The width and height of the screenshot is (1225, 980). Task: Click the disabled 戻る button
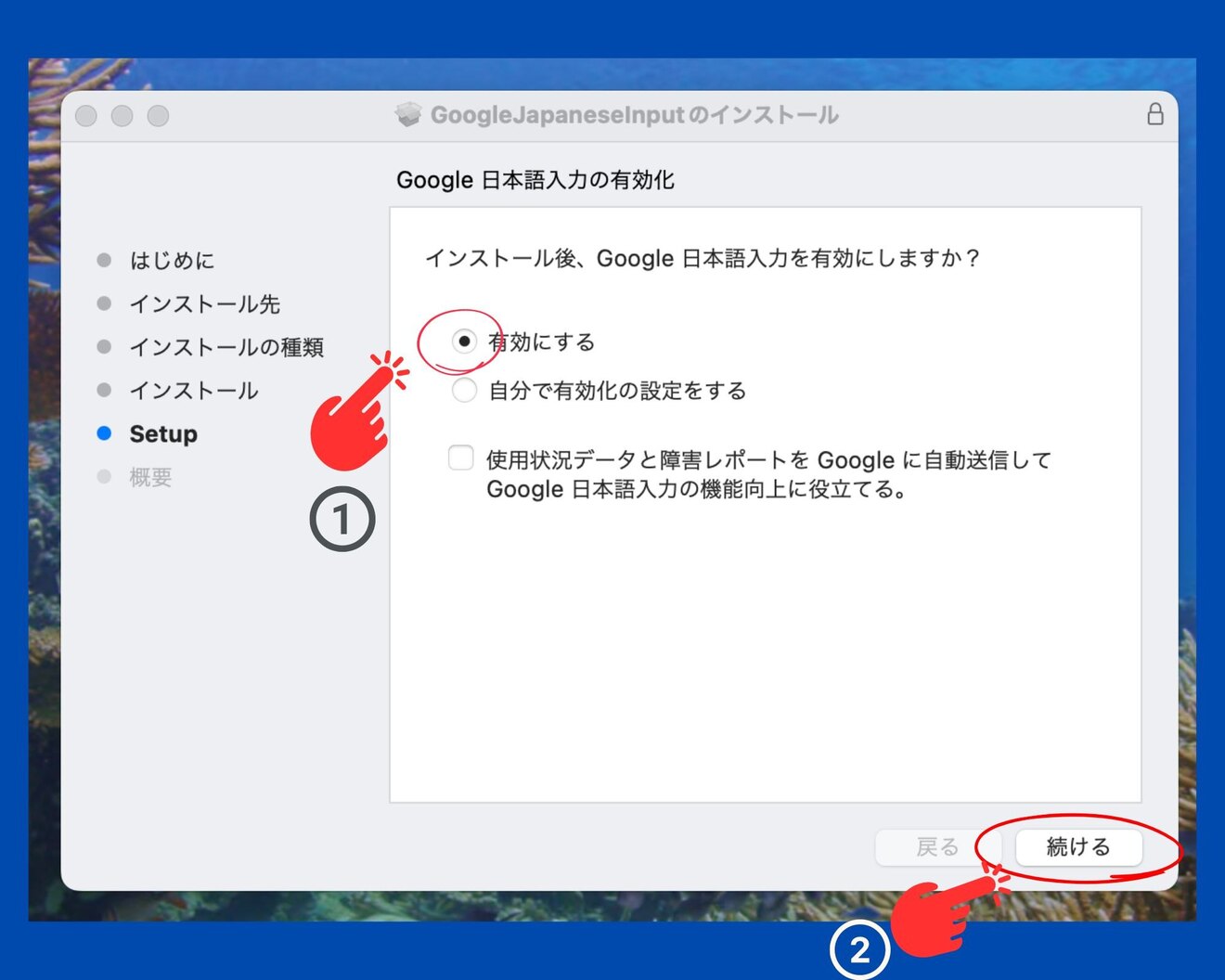click(936, 846)
